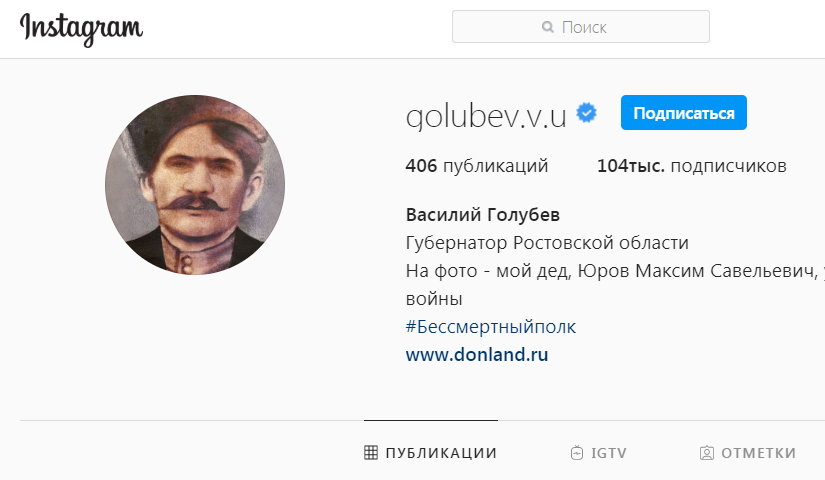This screenshot has height=480, width=825.
Task: Click the name Василий Голубев
Action: pos(482,215)
